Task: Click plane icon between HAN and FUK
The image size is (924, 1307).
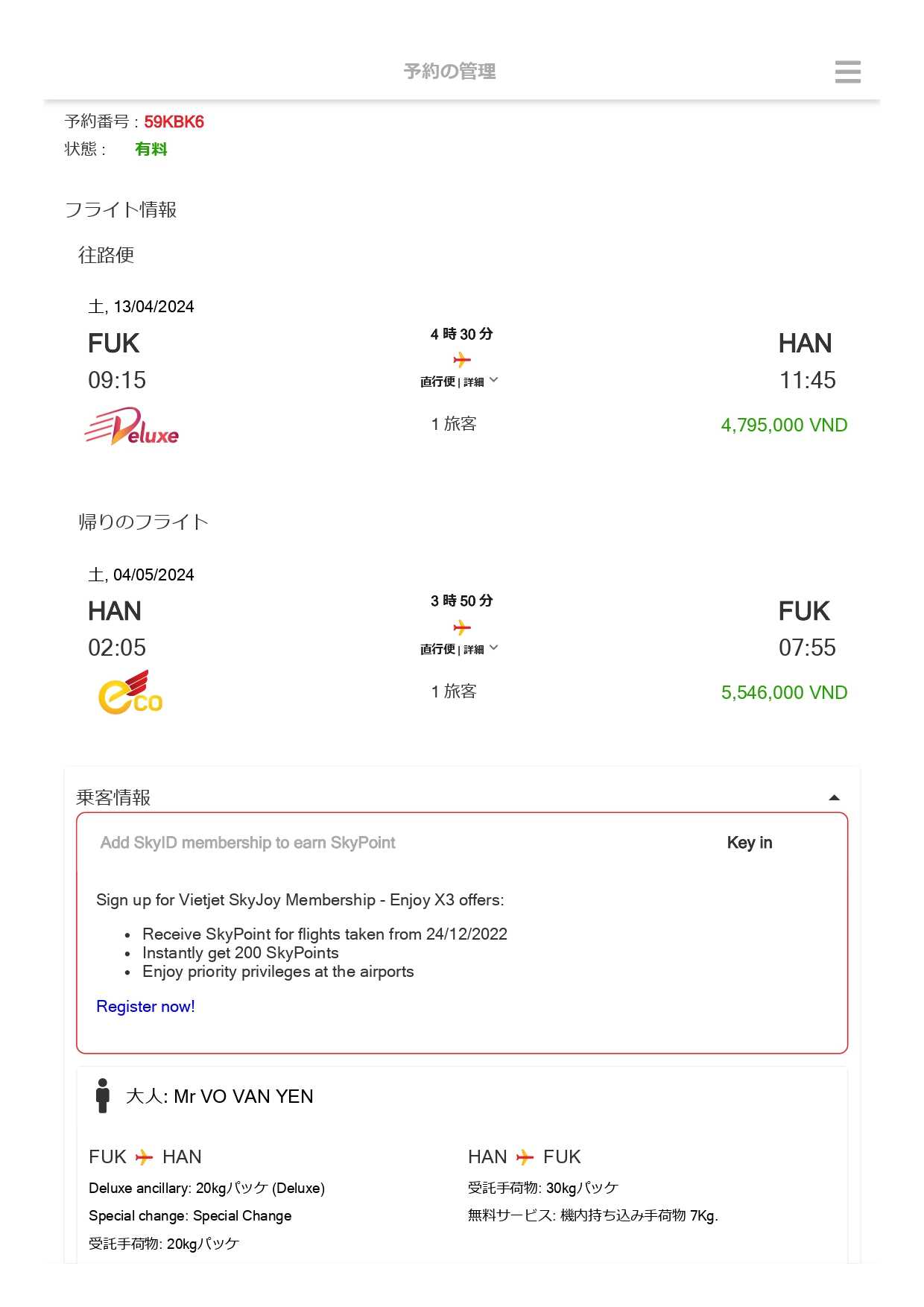Action: coord(525,1157)
